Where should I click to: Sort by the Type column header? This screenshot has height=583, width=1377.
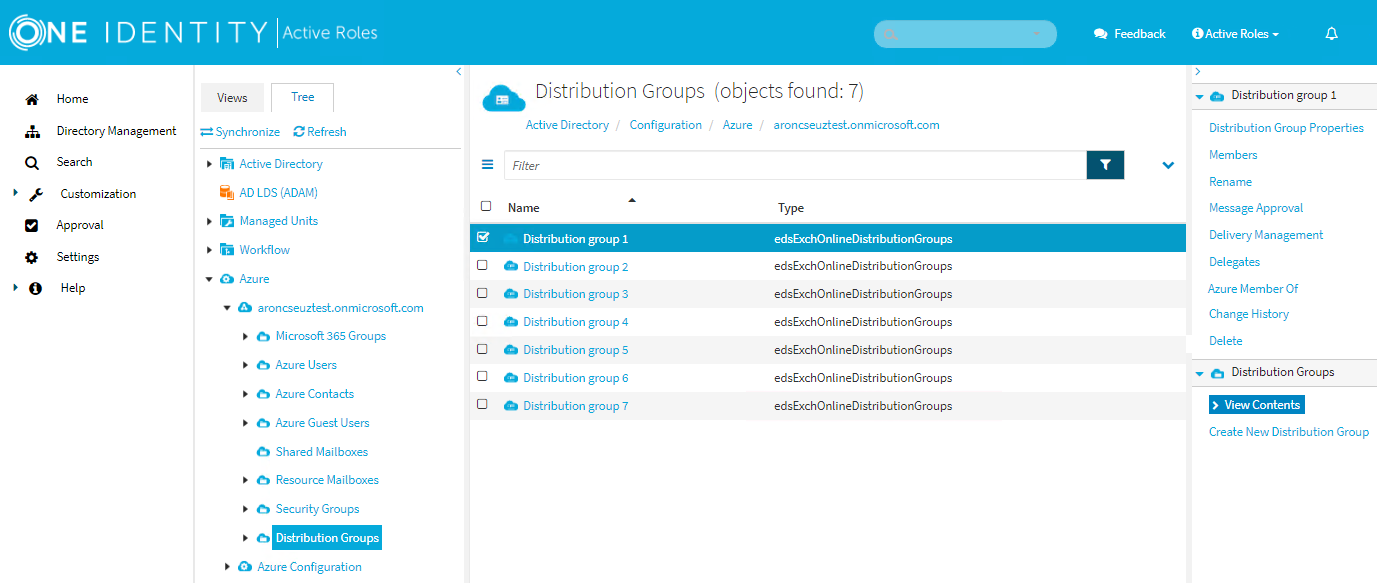[x=791, y=208]
